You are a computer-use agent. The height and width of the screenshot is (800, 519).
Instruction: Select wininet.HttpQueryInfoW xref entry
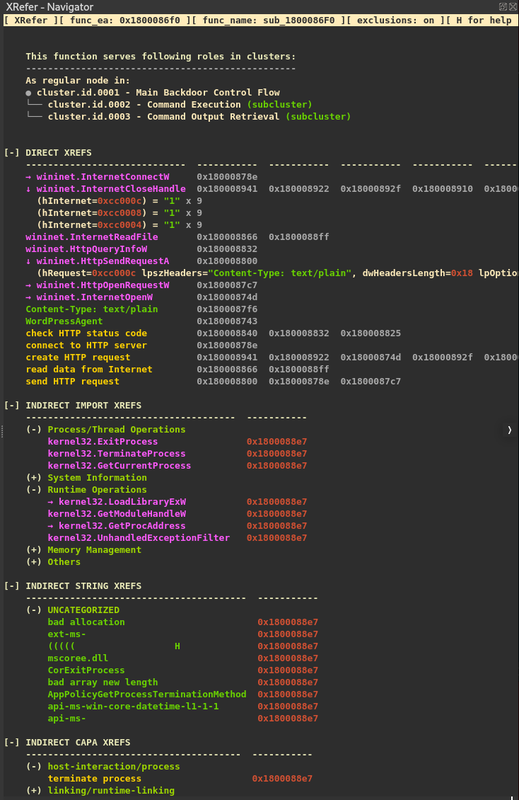[x=86, y=249]
